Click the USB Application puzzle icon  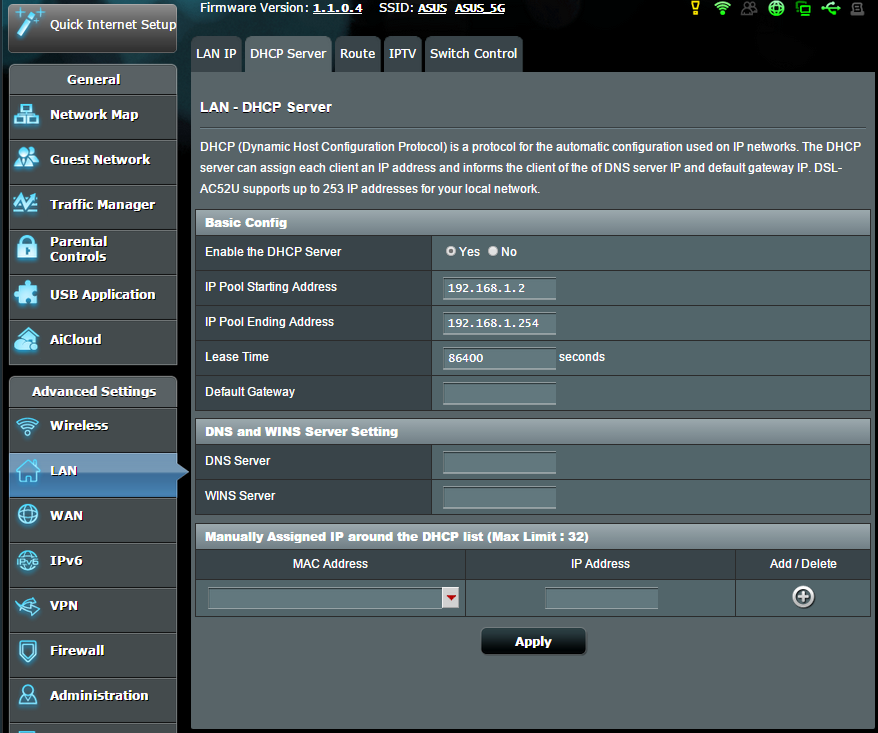click(26, 293)
